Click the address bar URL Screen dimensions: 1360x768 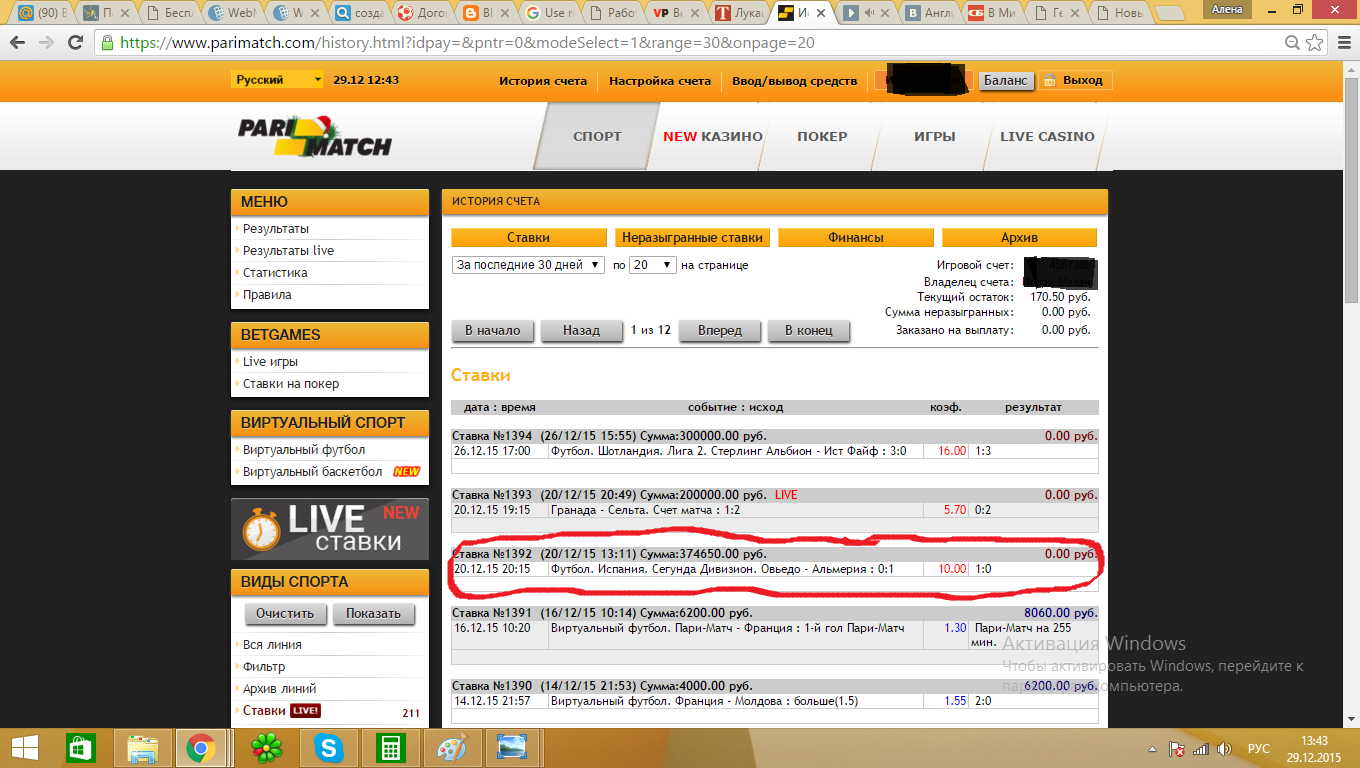click(467, 43)
